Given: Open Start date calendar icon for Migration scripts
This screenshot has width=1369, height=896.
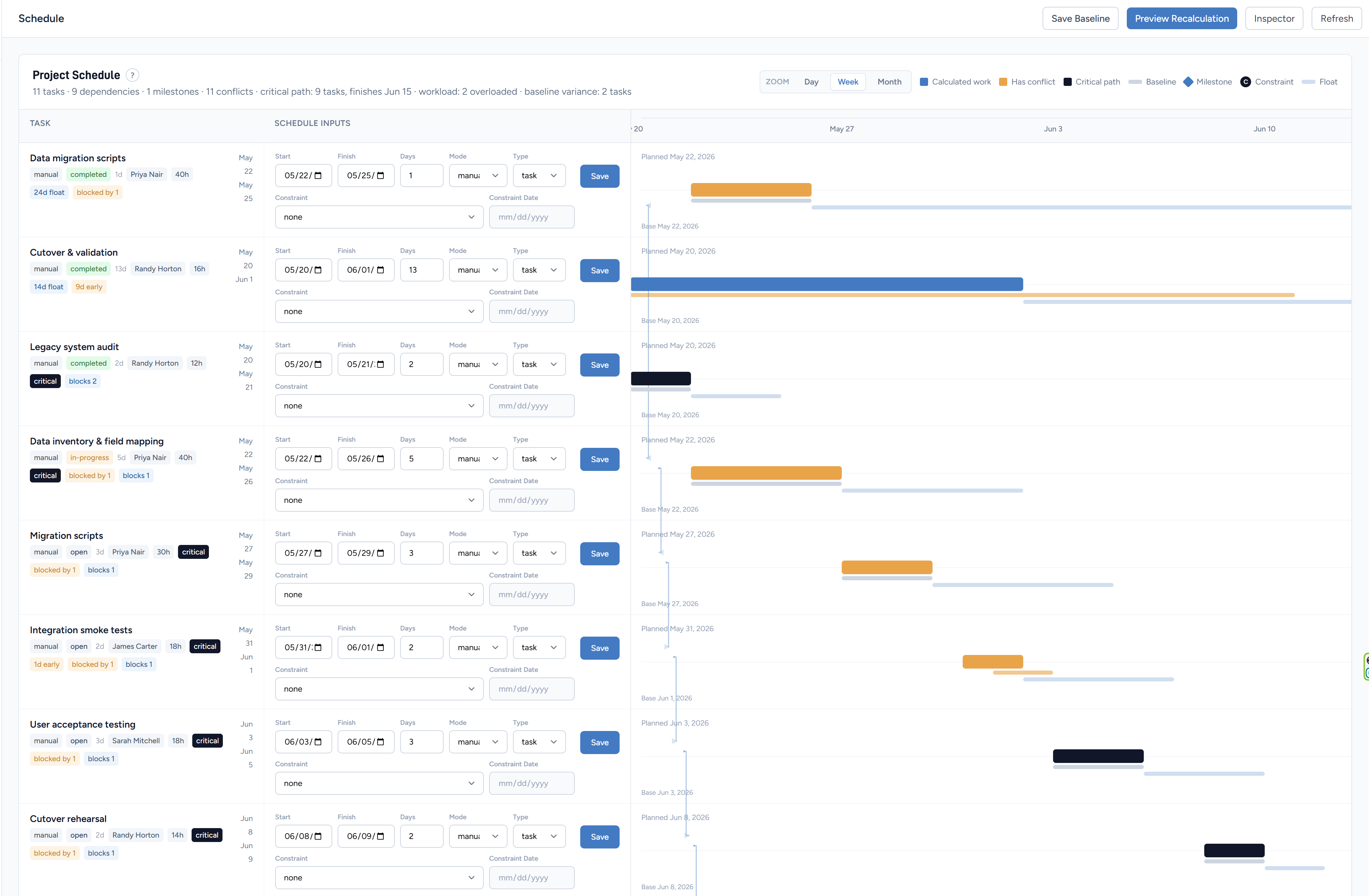Looking at the screenshot, I should [x=318, y=553].
